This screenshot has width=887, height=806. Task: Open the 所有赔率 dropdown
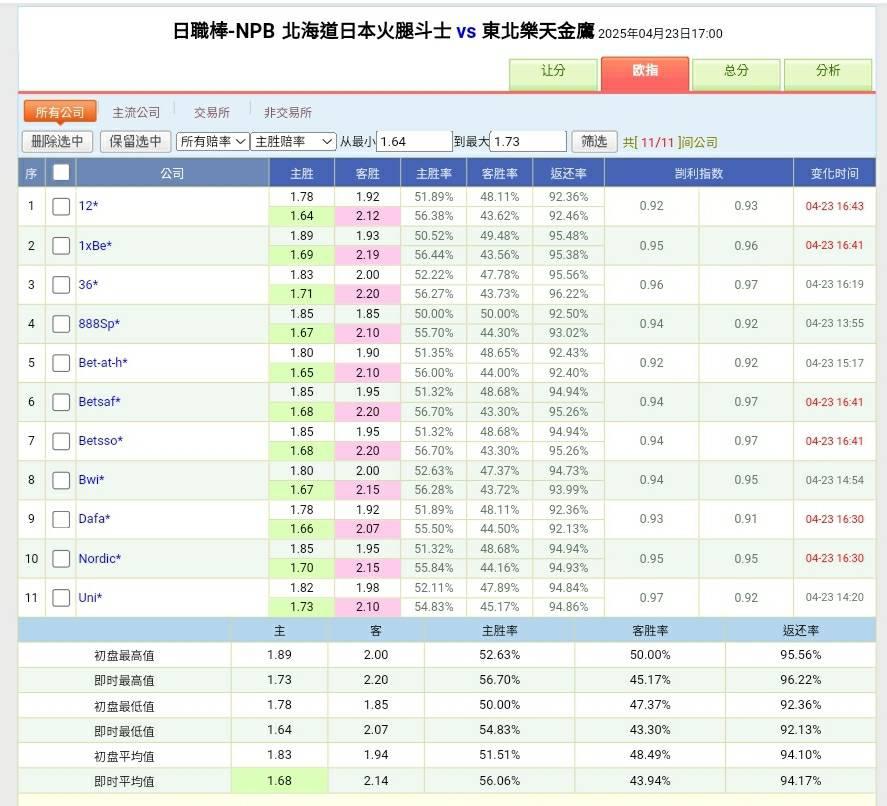[212, 141]
